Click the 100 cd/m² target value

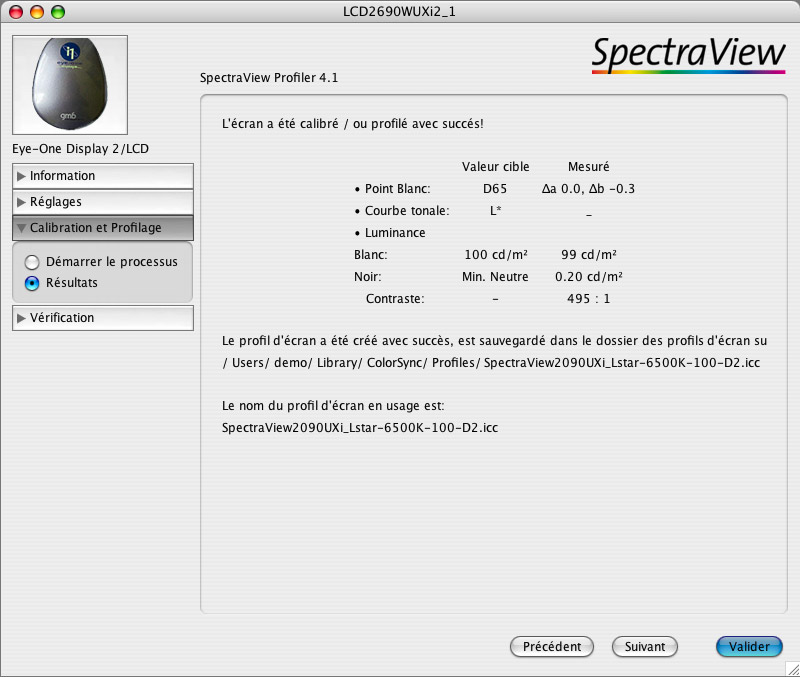(x=496, y=255)
